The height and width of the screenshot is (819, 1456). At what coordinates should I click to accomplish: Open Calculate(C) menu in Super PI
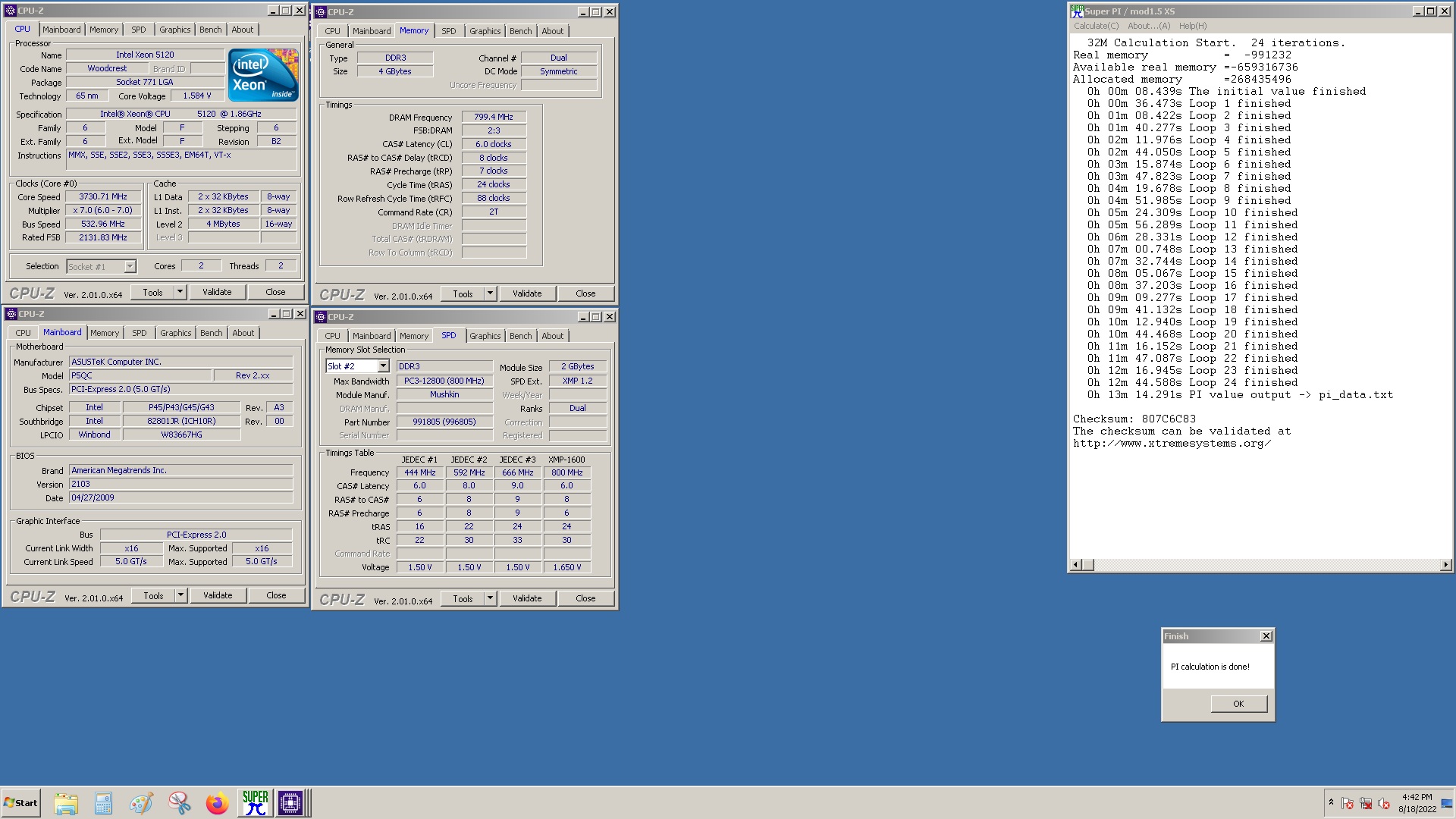pos(1096,26)
